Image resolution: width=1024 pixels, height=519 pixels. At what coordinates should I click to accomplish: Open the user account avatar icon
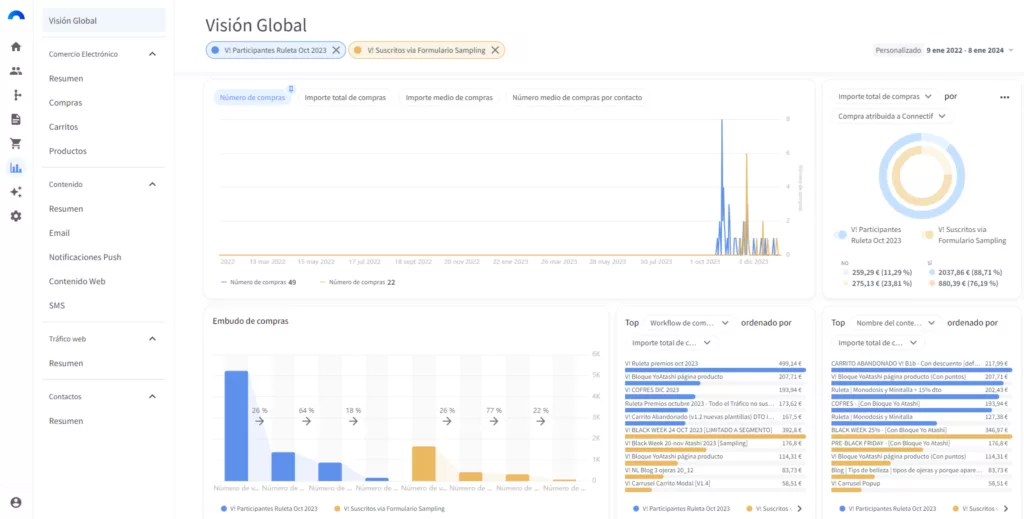point(16,503)
